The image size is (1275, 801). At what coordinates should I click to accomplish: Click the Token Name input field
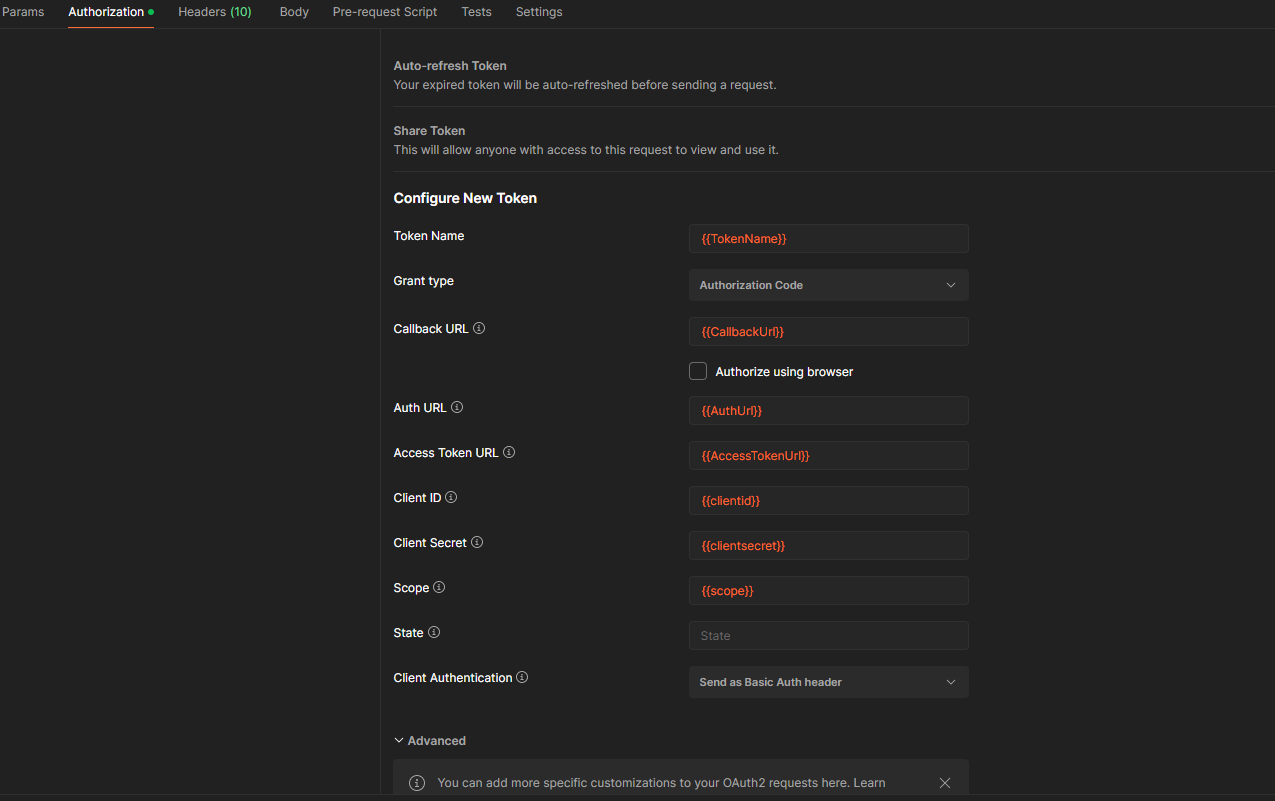click(x=828, y=238)
